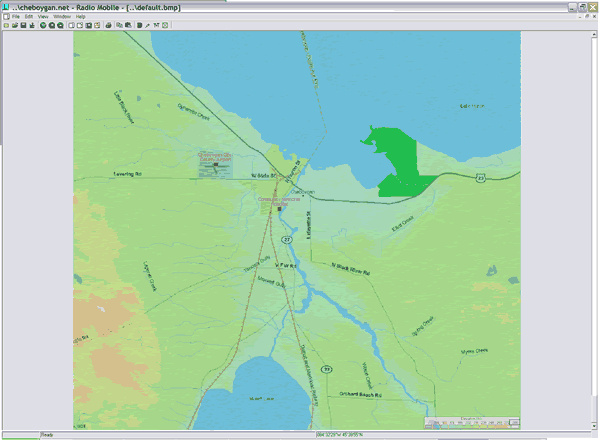Click the floppy disk save icon

pyautogui.click(x=22, y=25)
